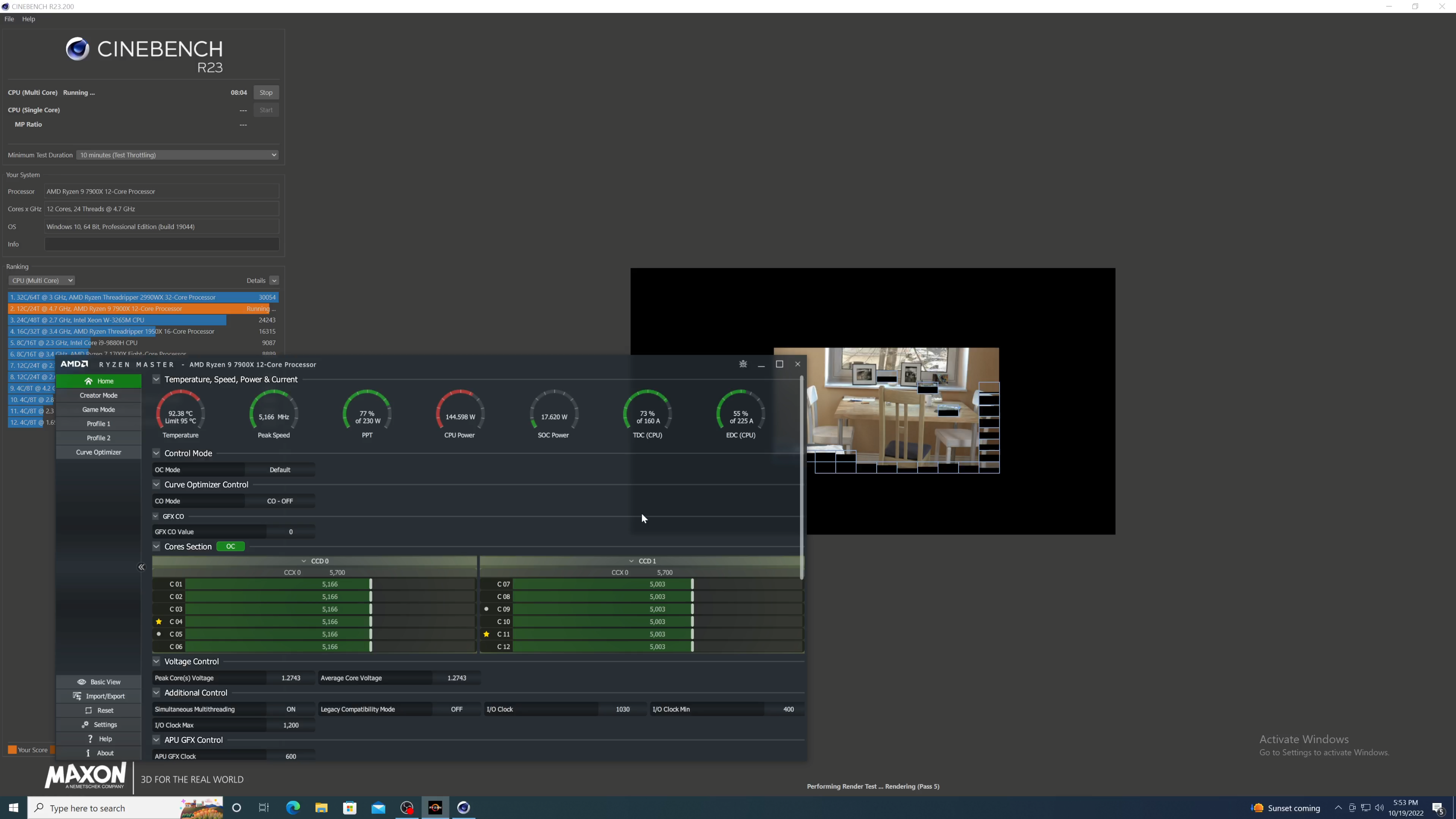Click the dot marker on core C 09

click(486, 610)
